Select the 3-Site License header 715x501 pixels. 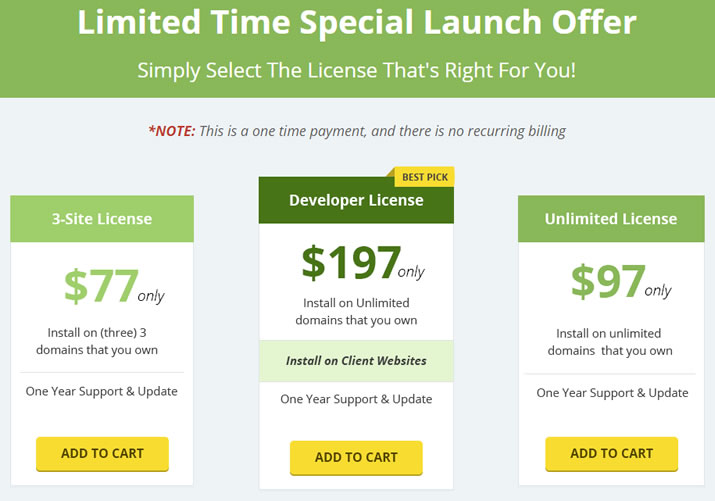102,219
